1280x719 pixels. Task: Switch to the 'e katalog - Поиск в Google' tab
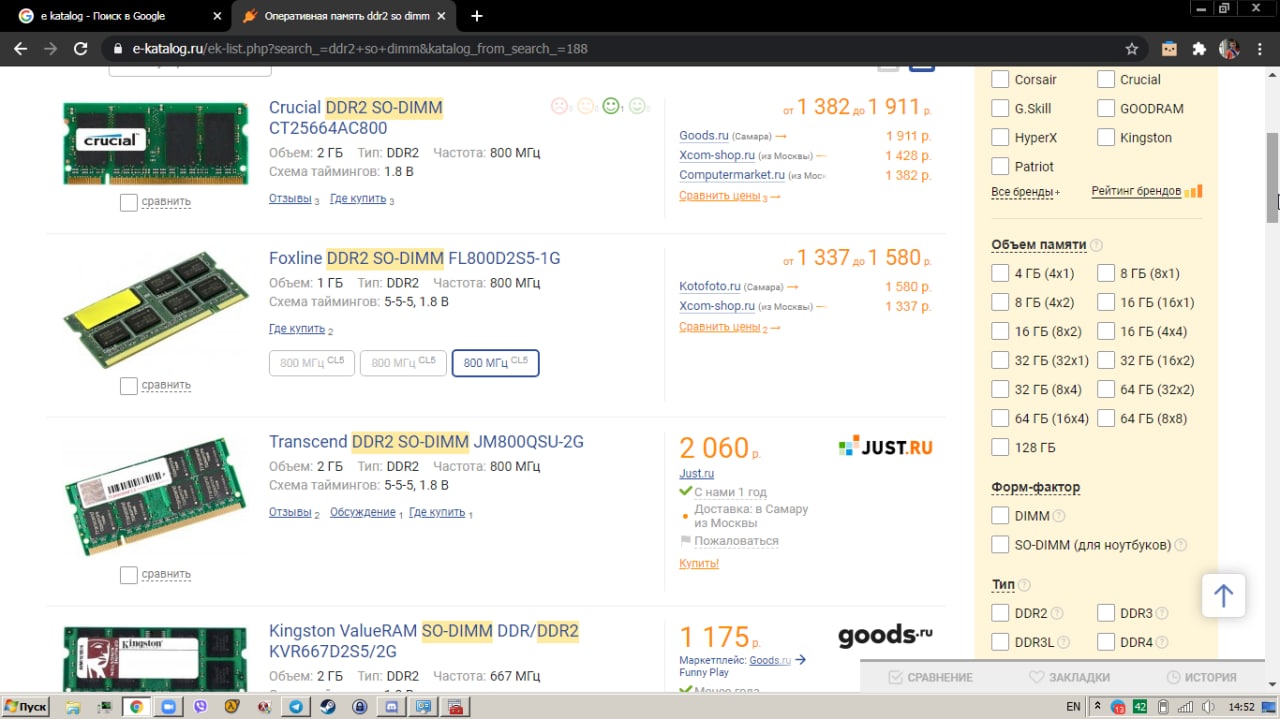pyautogui.click(x=120, y=16)
